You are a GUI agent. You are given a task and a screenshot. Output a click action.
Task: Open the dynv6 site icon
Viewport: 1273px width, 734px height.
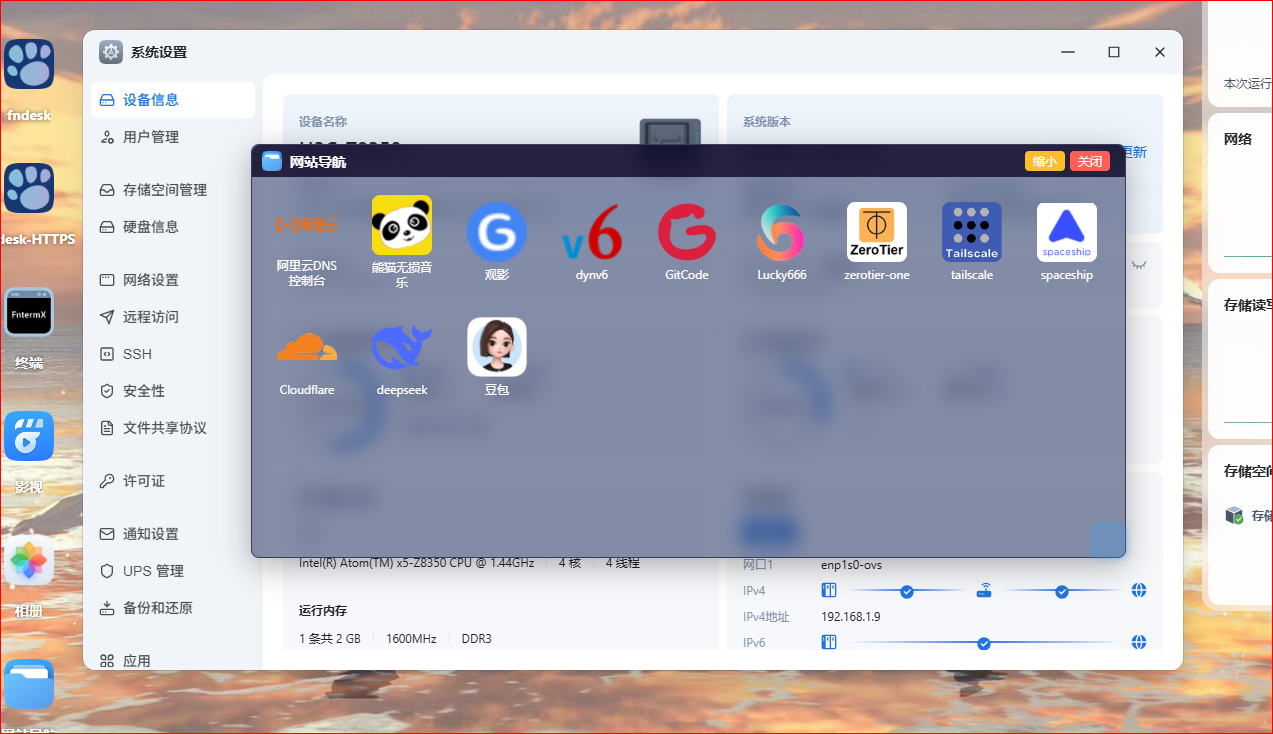[x=592, y=232]
